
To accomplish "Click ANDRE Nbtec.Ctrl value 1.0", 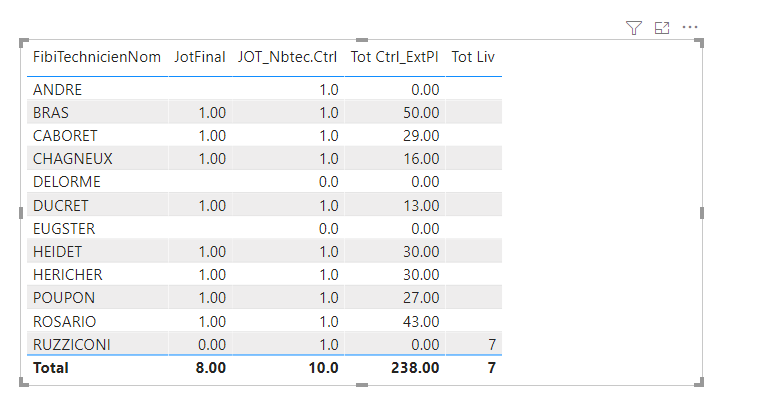I will 329,89.
